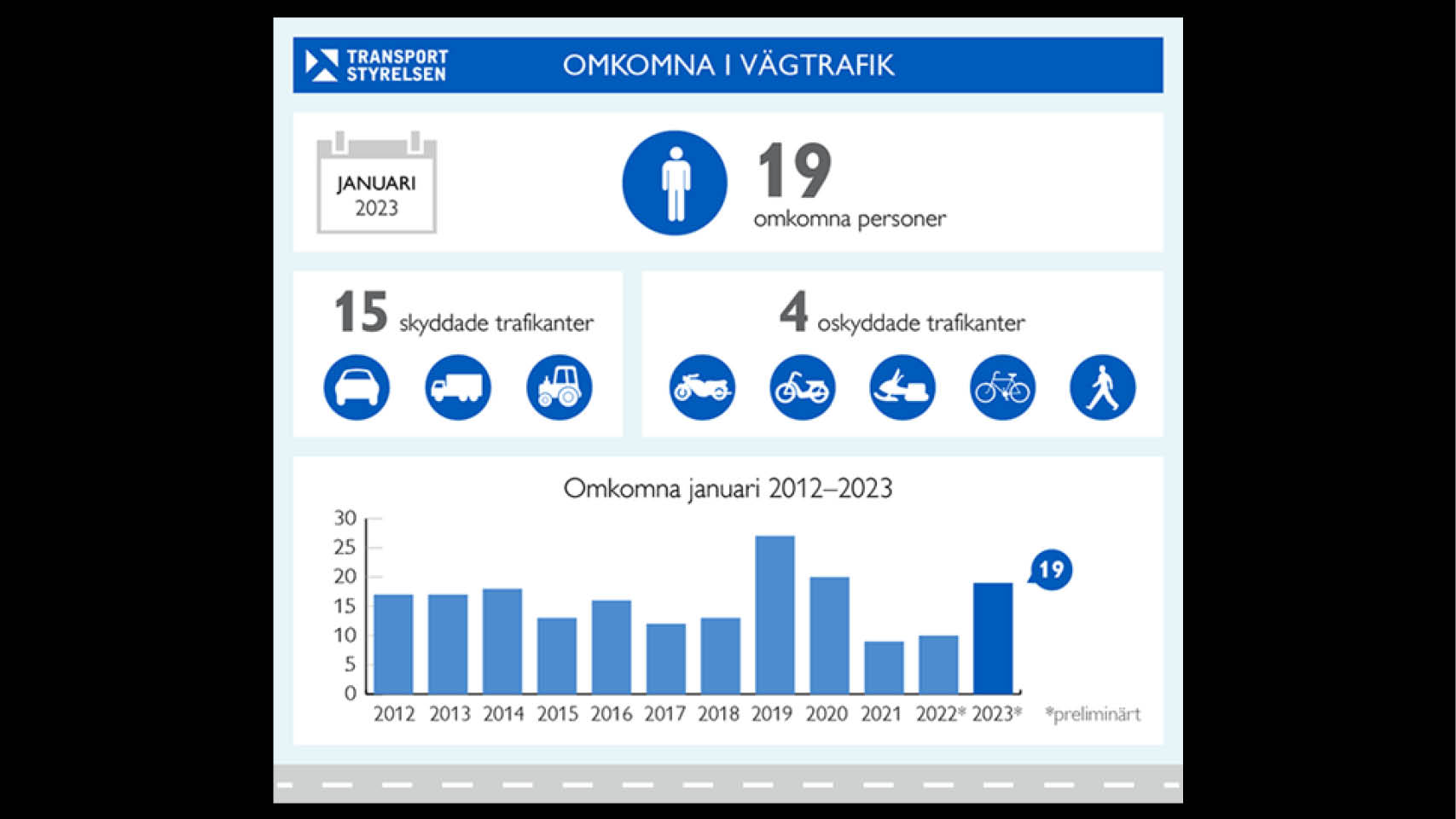The height and width of the screenshot is (819, 1456).
Task: Click the preliminärt footnote text
Action: [1094, 713]
